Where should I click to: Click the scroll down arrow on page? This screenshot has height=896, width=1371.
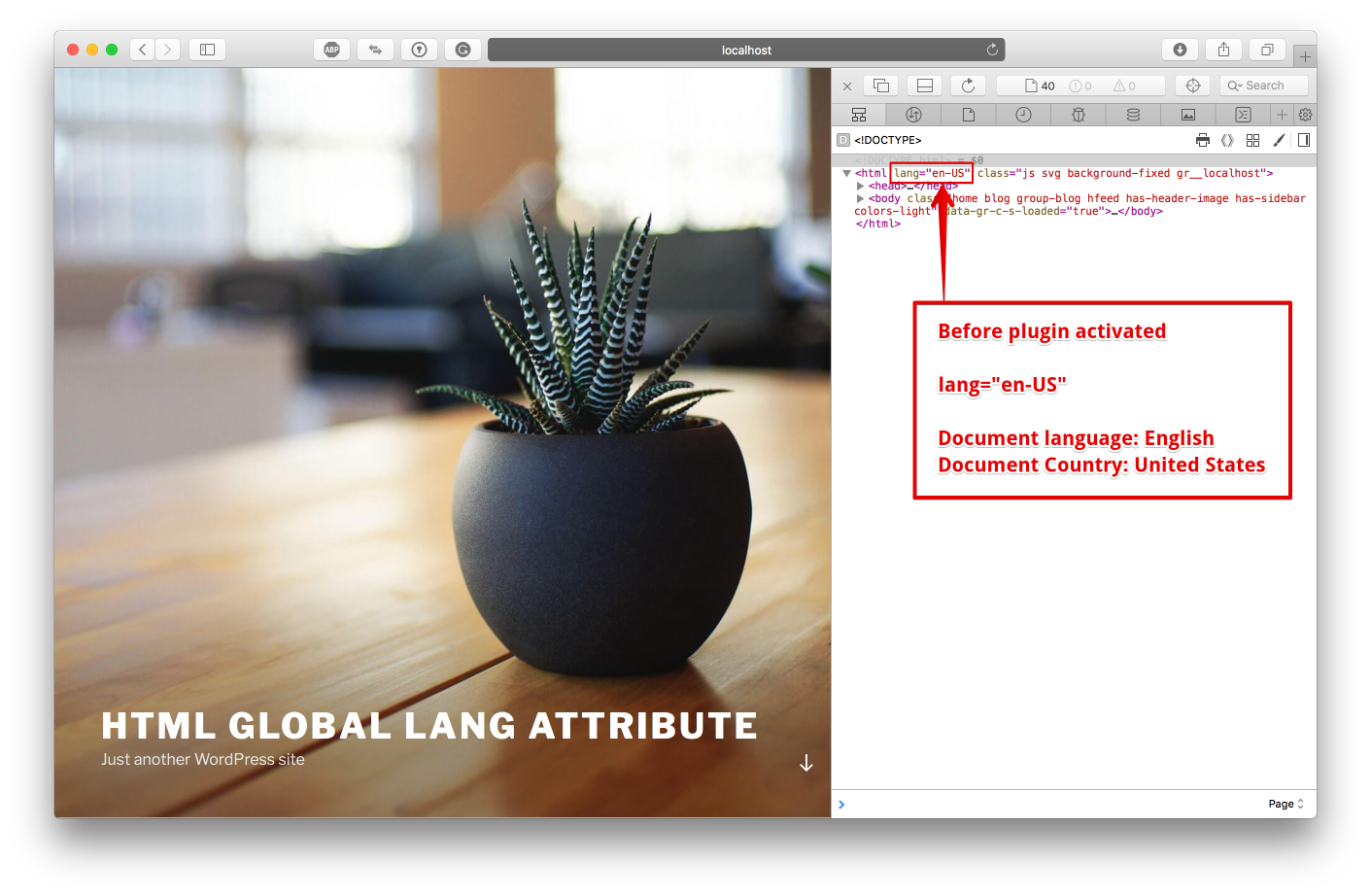(x=806, y=764)
